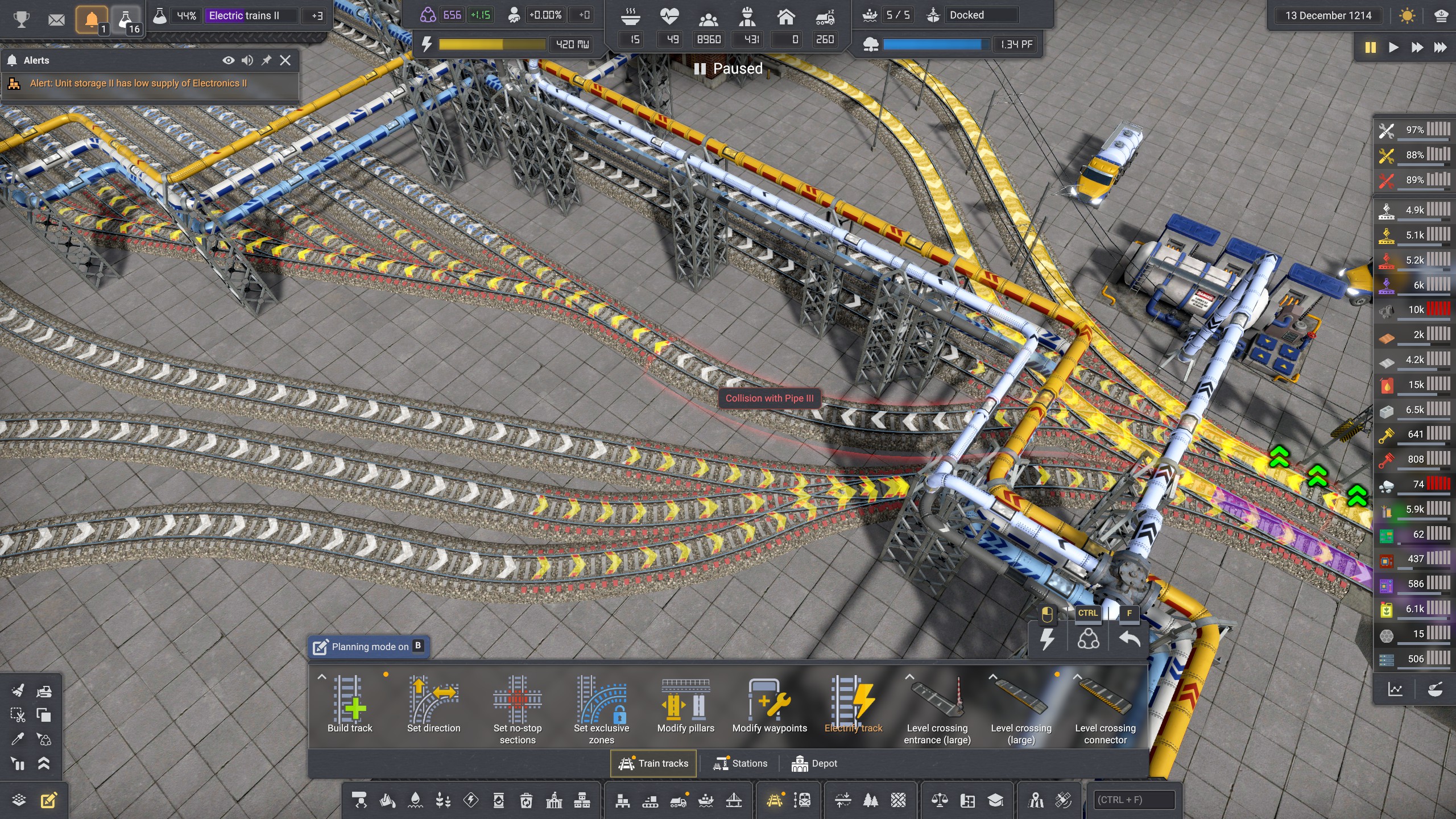Open the trophy goals icon
The height and width of the screenshot is (819, 1456).
click(x=22, y=19)
